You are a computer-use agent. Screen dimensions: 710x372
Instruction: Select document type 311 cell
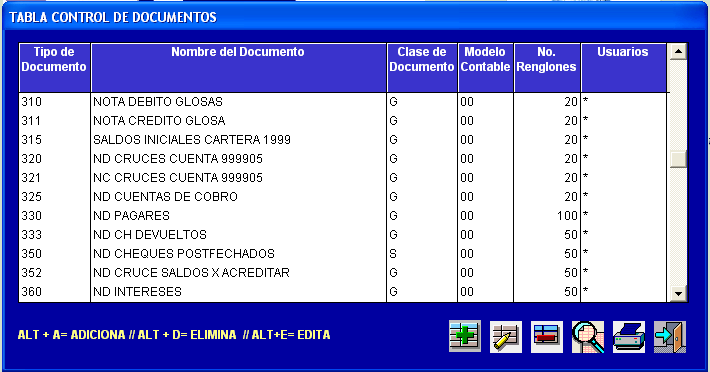54,121
